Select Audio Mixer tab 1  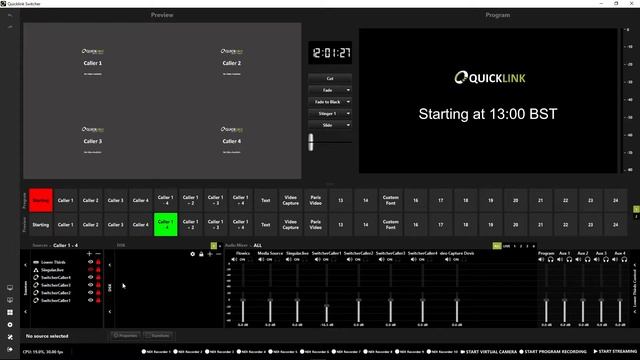515,246
